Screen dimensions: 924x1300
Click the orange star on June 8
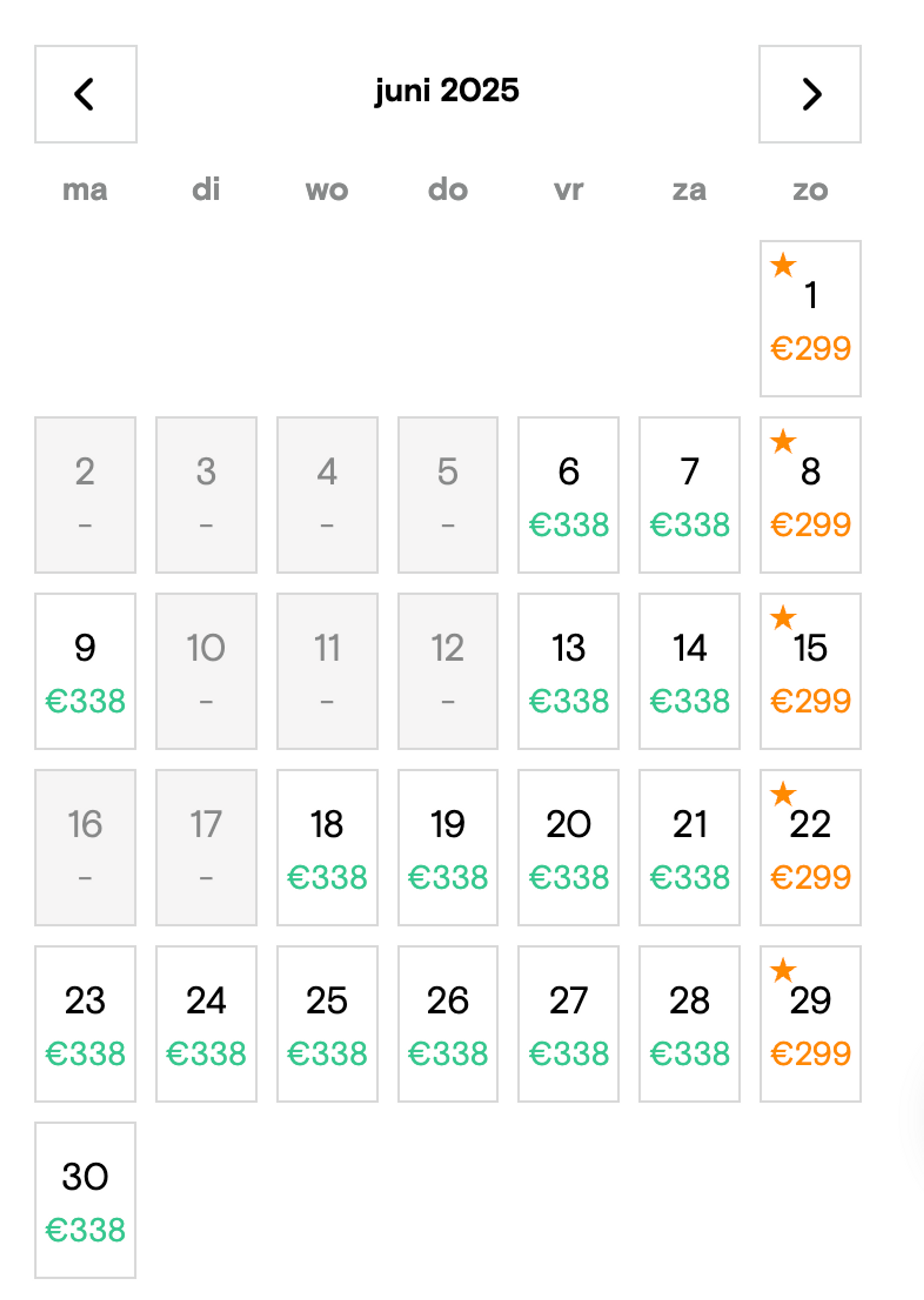[x=783, y=442]
